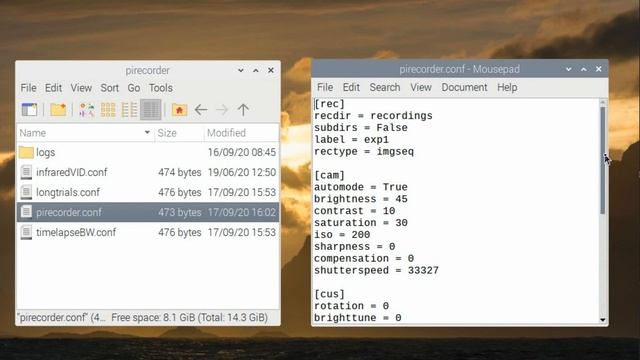This screenshot has width=640, height=360.
Task: Maximize the pirecorder file manager window
Action: click(256, 70)
